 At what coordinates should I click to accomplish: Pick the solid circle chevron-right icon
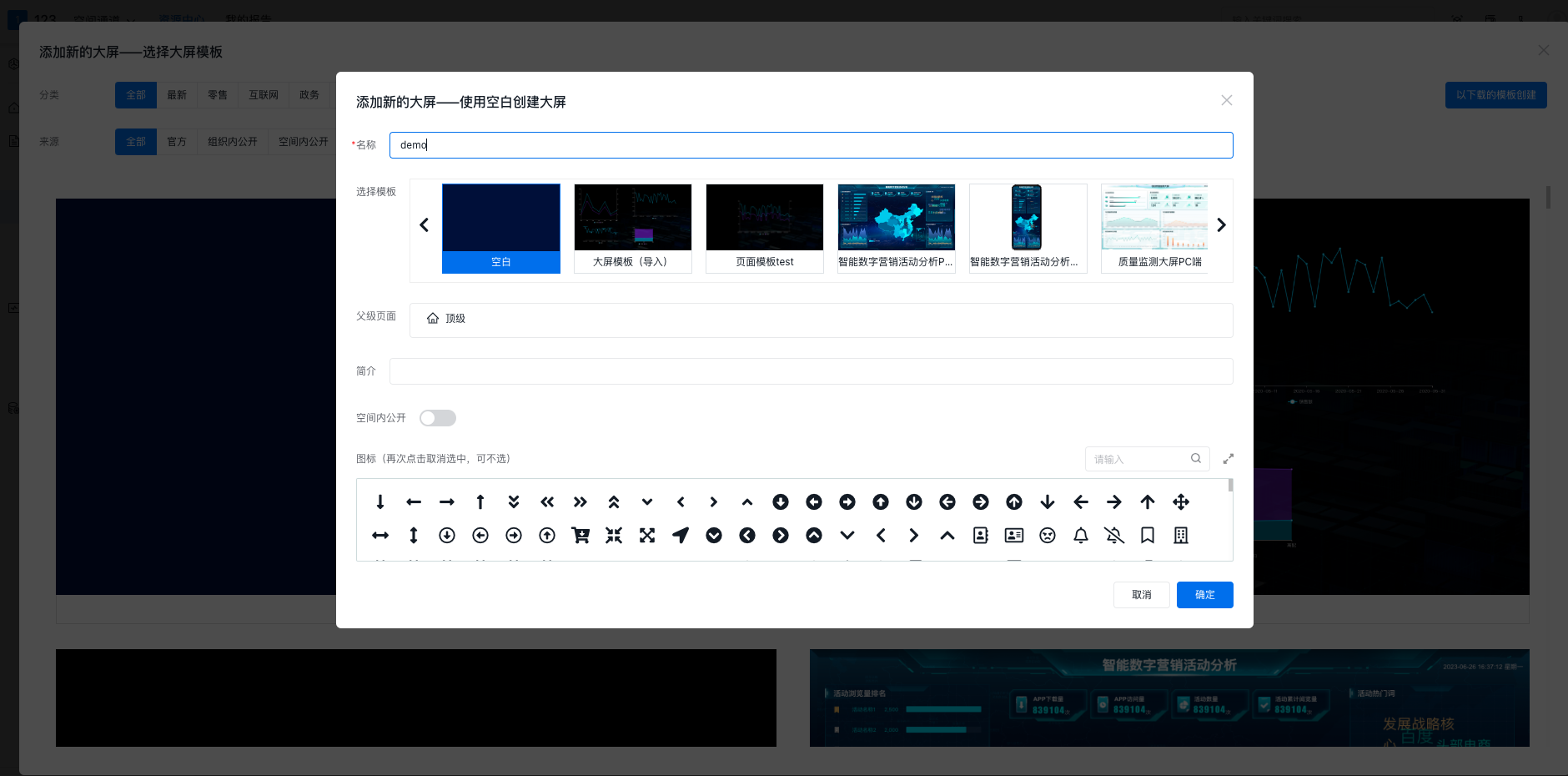781,535
